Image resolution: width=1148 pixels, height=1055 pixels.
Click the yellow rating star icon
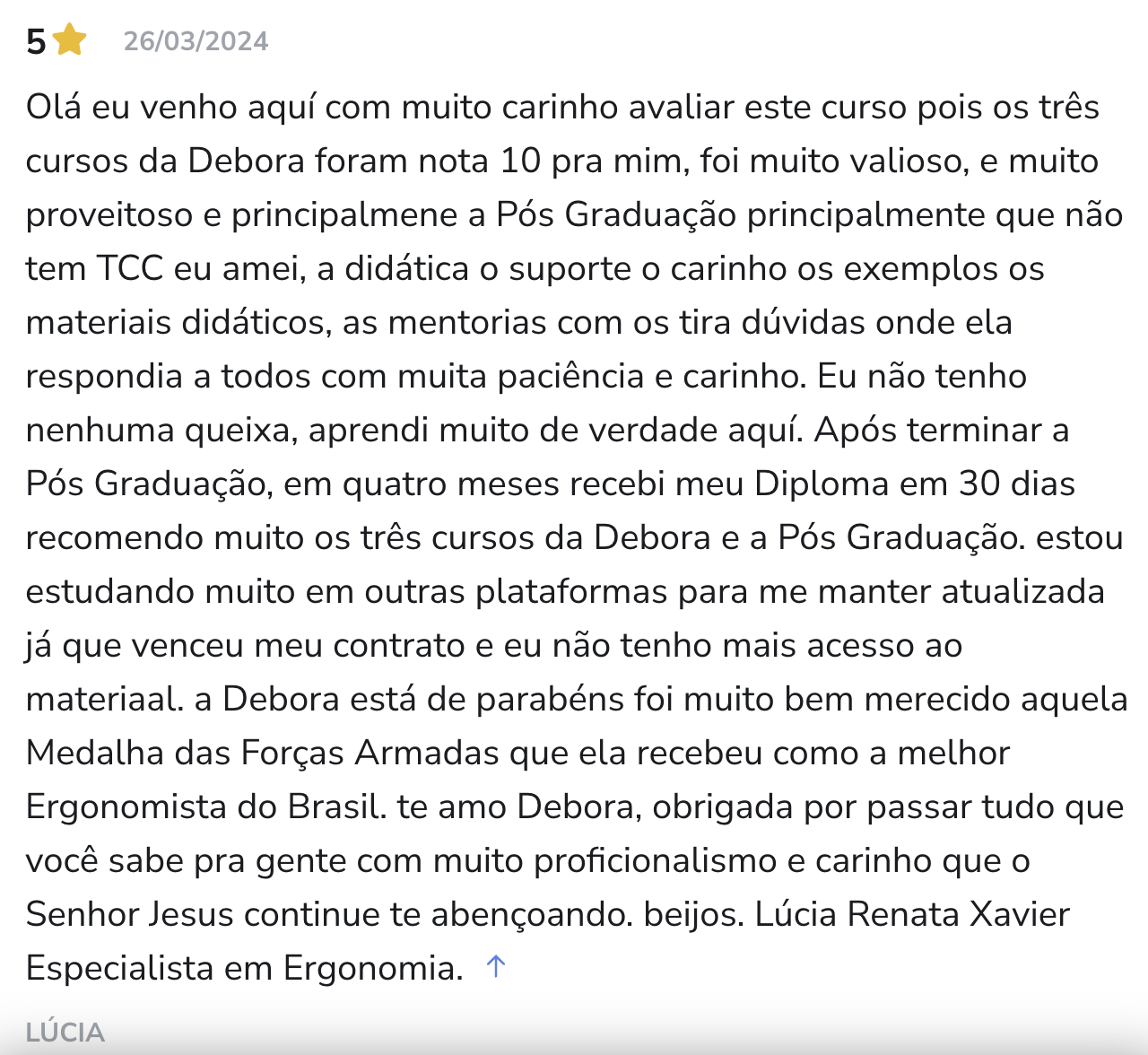coord(69,40)
